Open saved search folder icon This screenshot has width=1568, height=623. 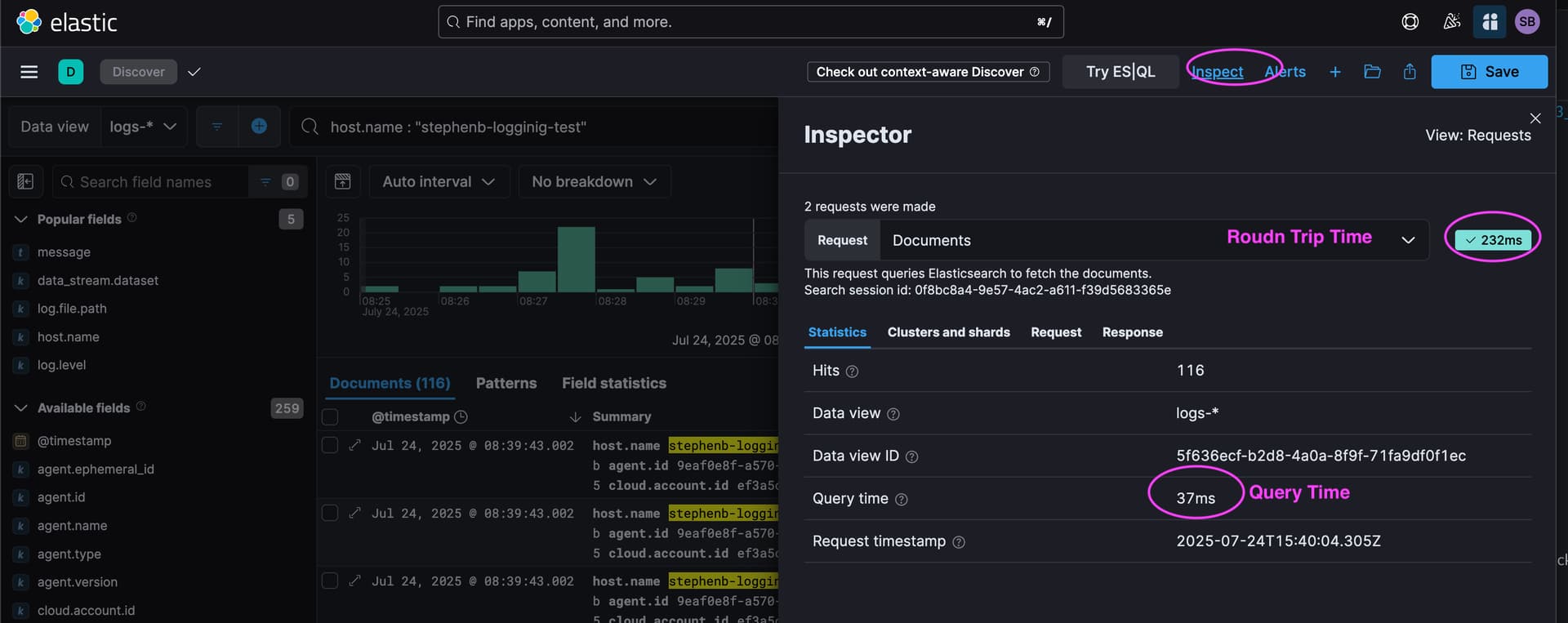[x=1372, y=72]
